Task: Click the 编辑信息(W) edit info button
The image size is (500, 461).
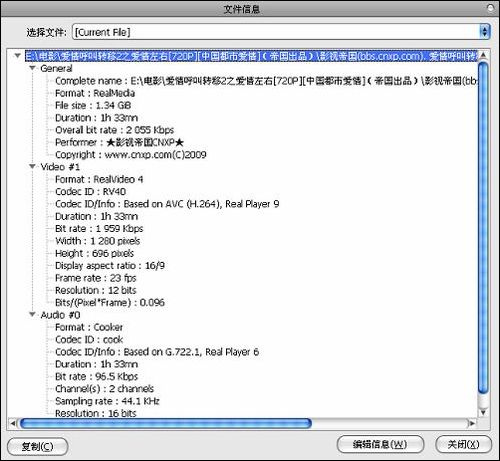Action: (x=380, y=444)
